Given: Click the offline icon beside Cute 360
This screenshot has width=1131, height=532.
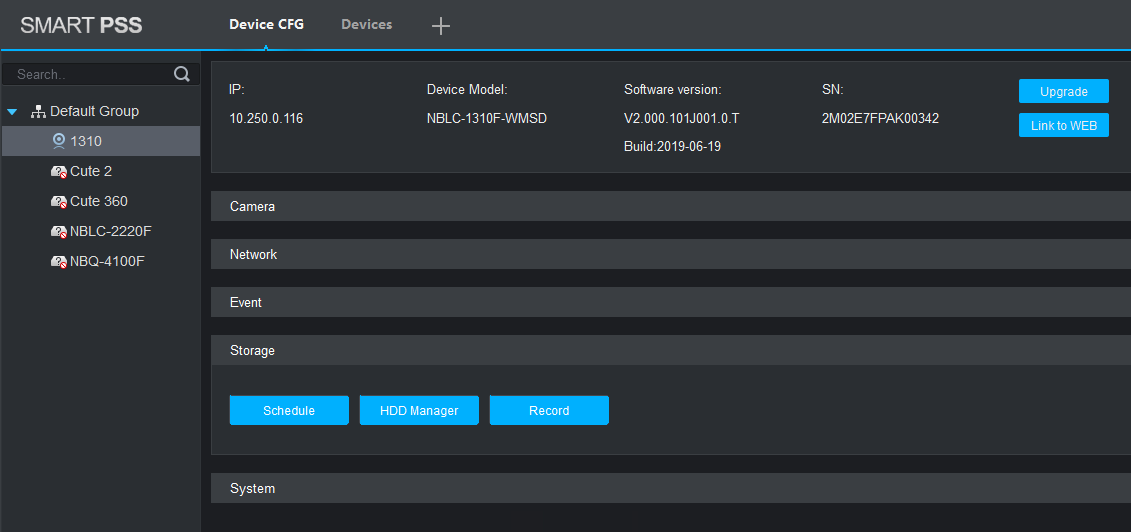Looking at the screenshot, I should click(59, 202).
